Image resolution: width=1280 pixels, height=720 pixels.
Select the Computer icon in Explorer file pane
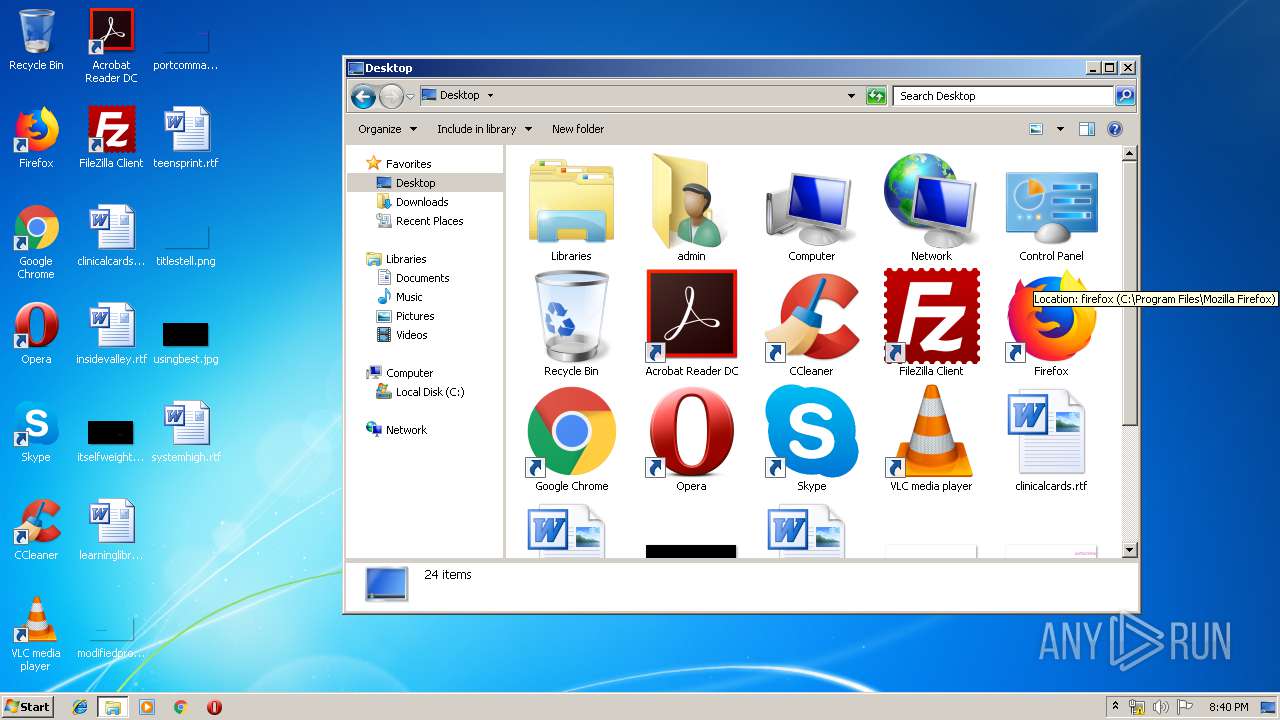click(x=811, y=208)
